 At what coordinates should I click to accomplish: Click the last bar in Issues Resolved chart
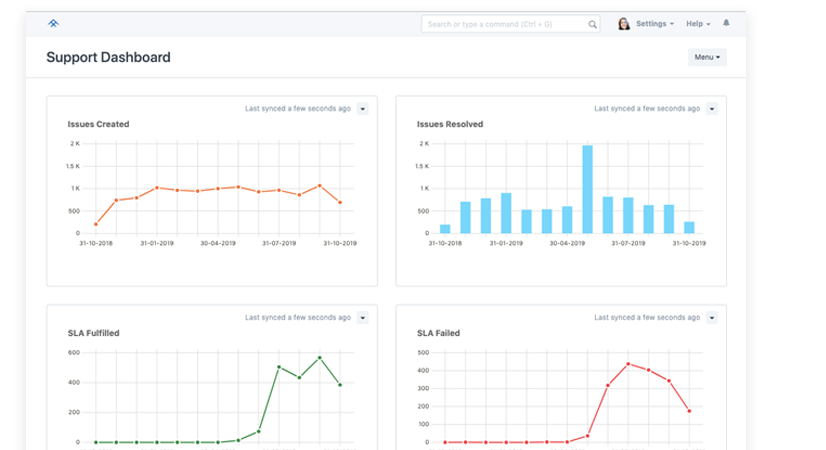click(x=689, y=227)
